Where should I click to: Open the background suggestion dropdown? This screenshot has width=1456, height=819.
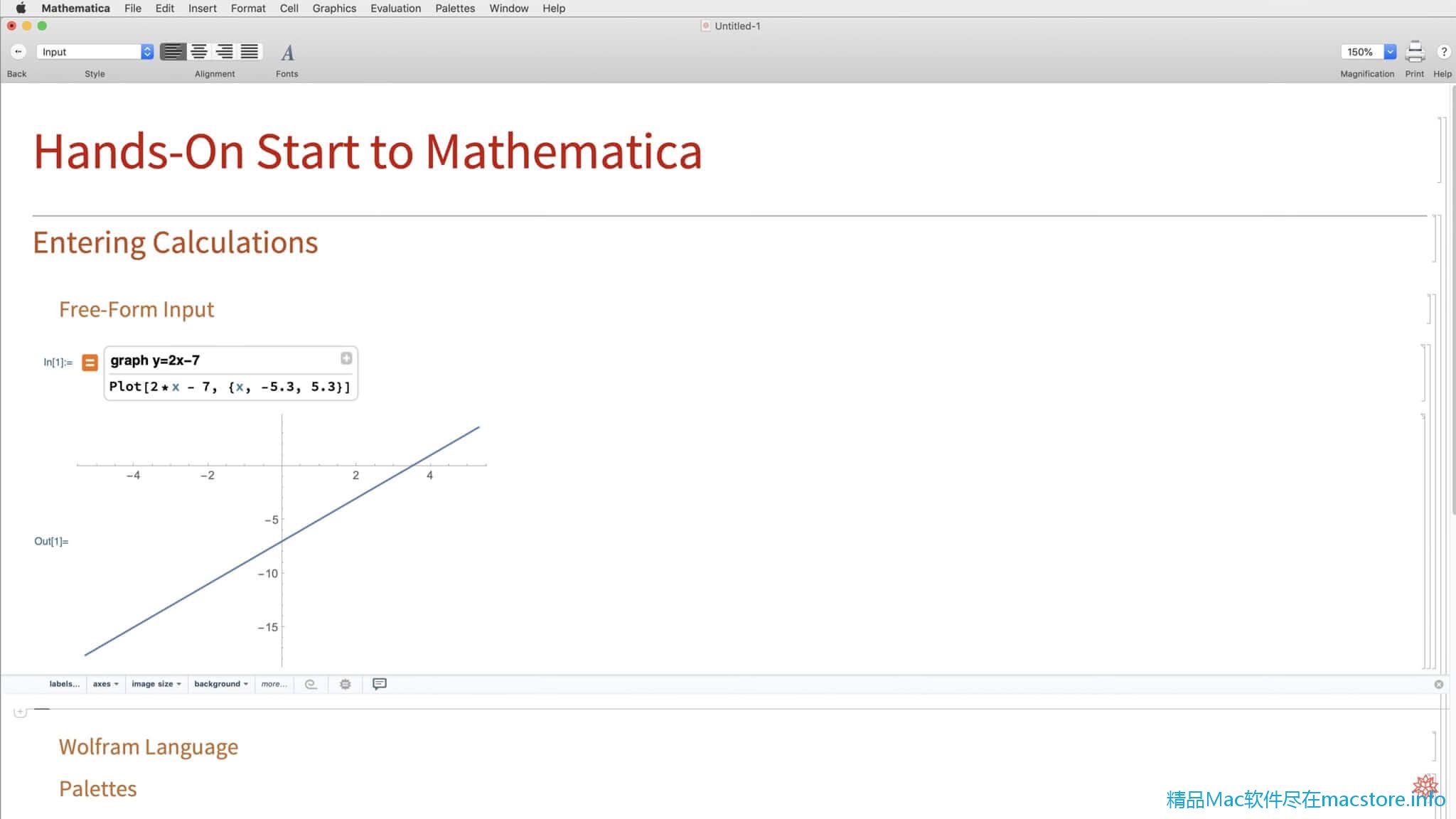click(221, 684)
